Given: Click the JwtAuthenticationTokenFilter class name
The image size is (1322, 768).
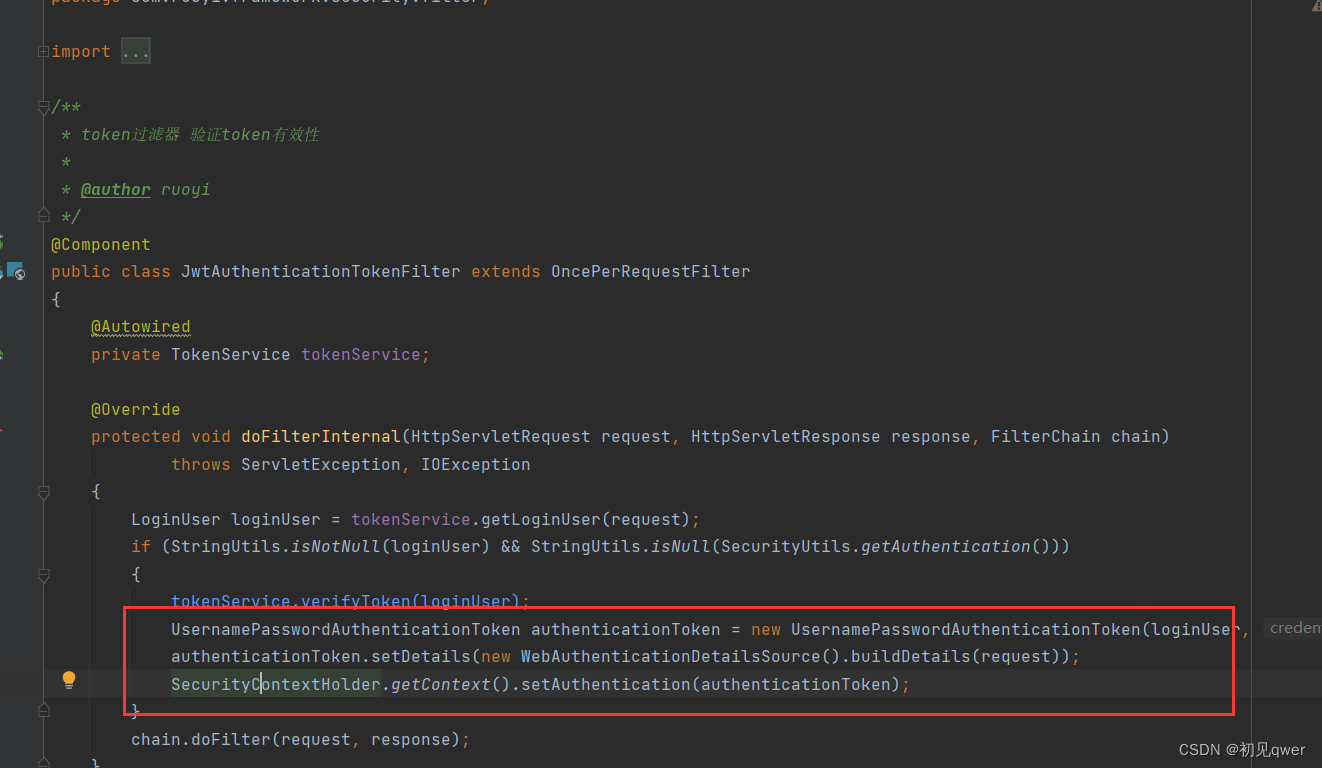Looking at the screenshot, I should [321, 272].
